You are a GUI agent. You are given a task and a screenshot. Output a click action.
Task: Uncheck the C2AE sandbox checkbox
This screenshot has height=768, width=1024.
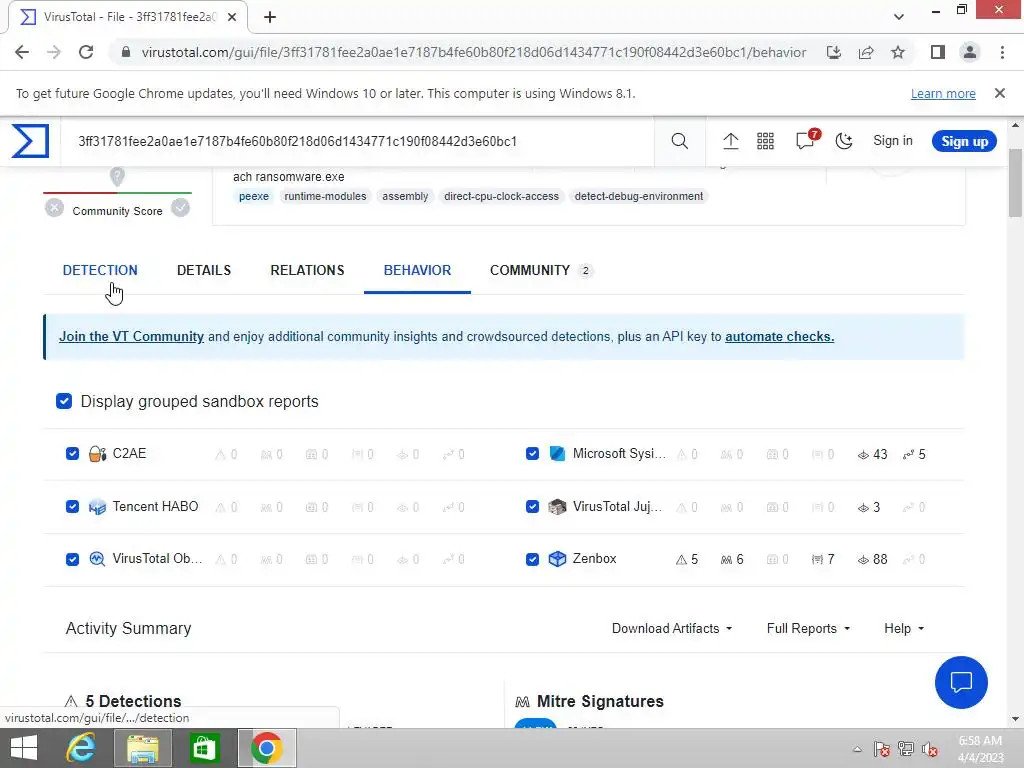point(72,454)
